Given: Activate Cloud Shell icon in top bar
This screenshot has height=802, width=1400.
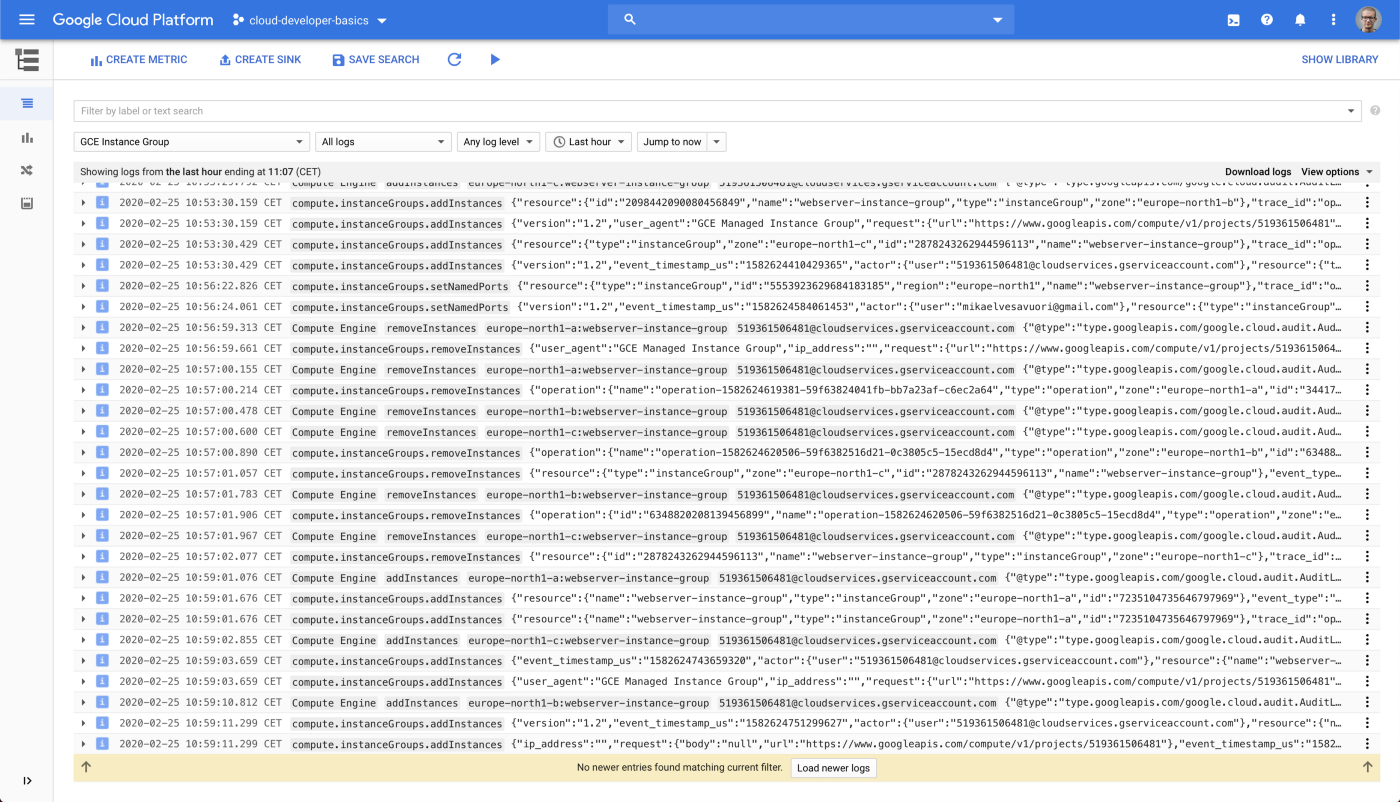Looking at the screenshot, I should pos(1233,20).
